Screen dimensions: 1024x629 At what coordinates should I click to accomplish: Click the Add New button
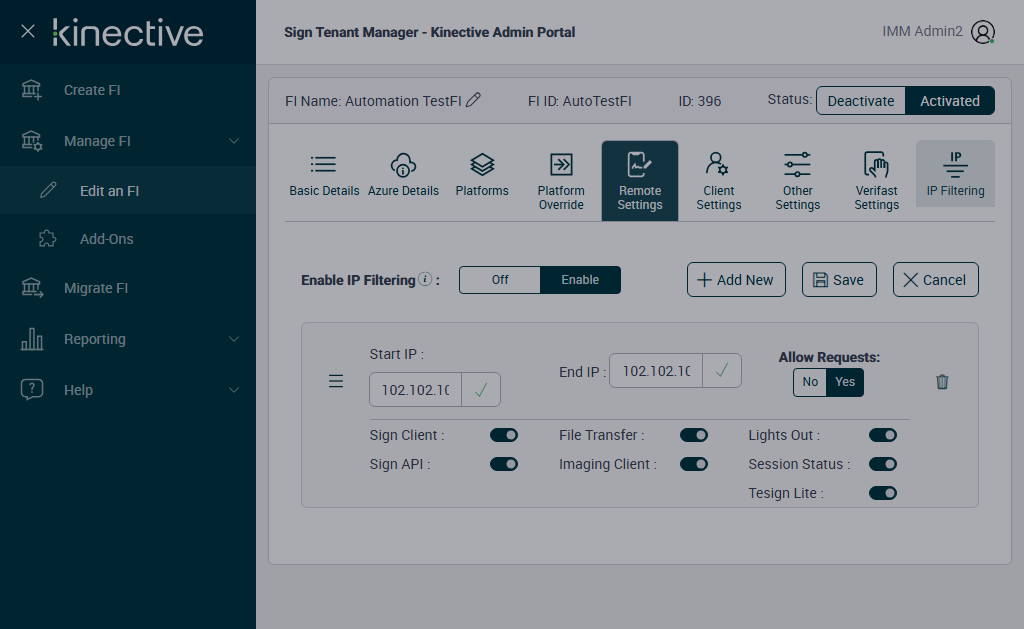click(736, 280)
